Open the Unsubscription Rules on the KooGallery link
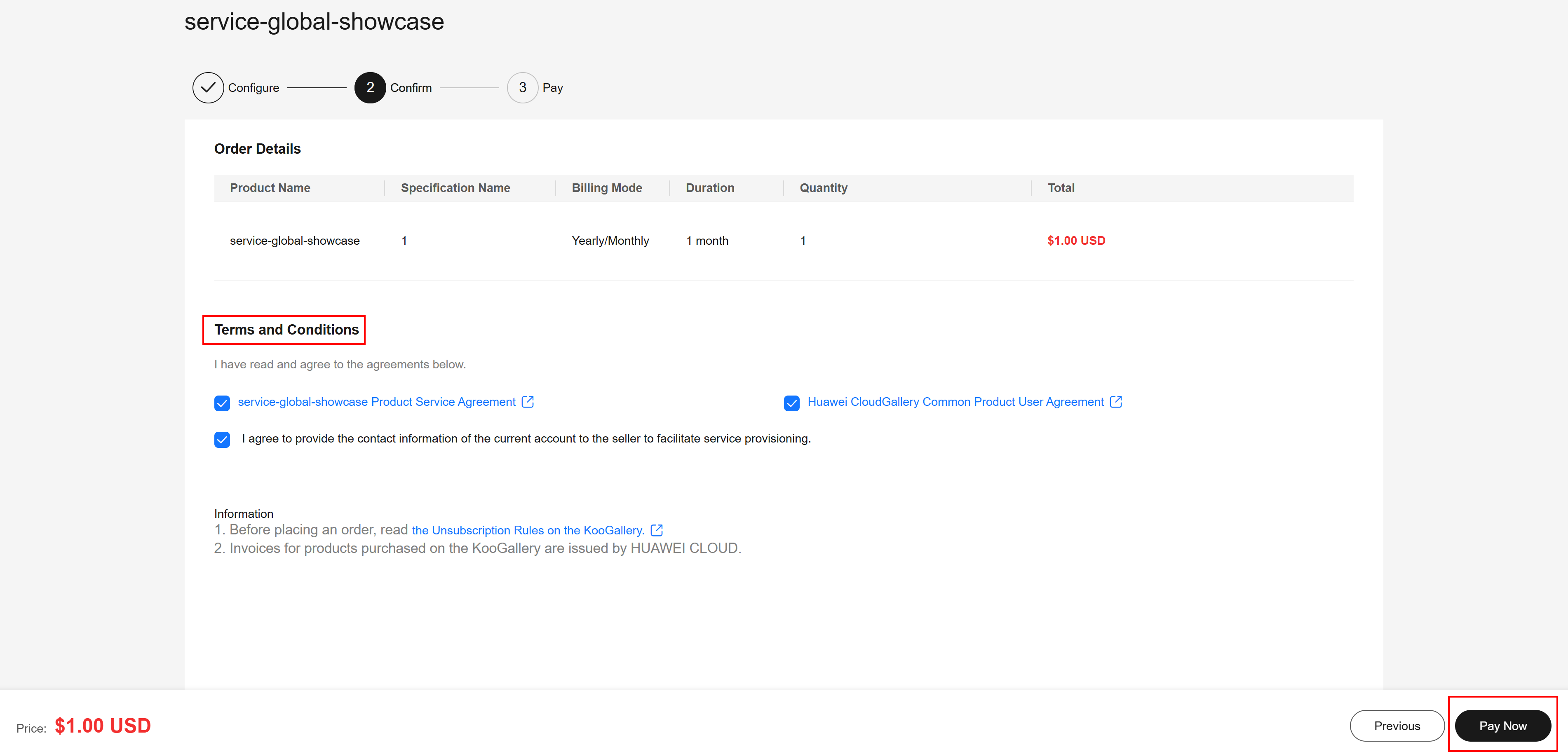1568x754 pixels. [528, 530]
